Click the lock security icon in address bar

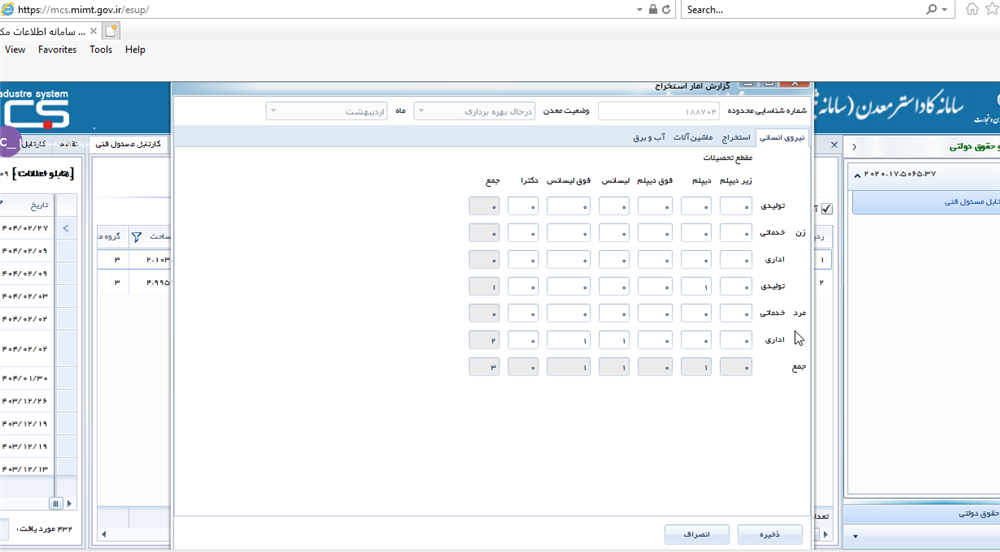click(x=653, y=9)
